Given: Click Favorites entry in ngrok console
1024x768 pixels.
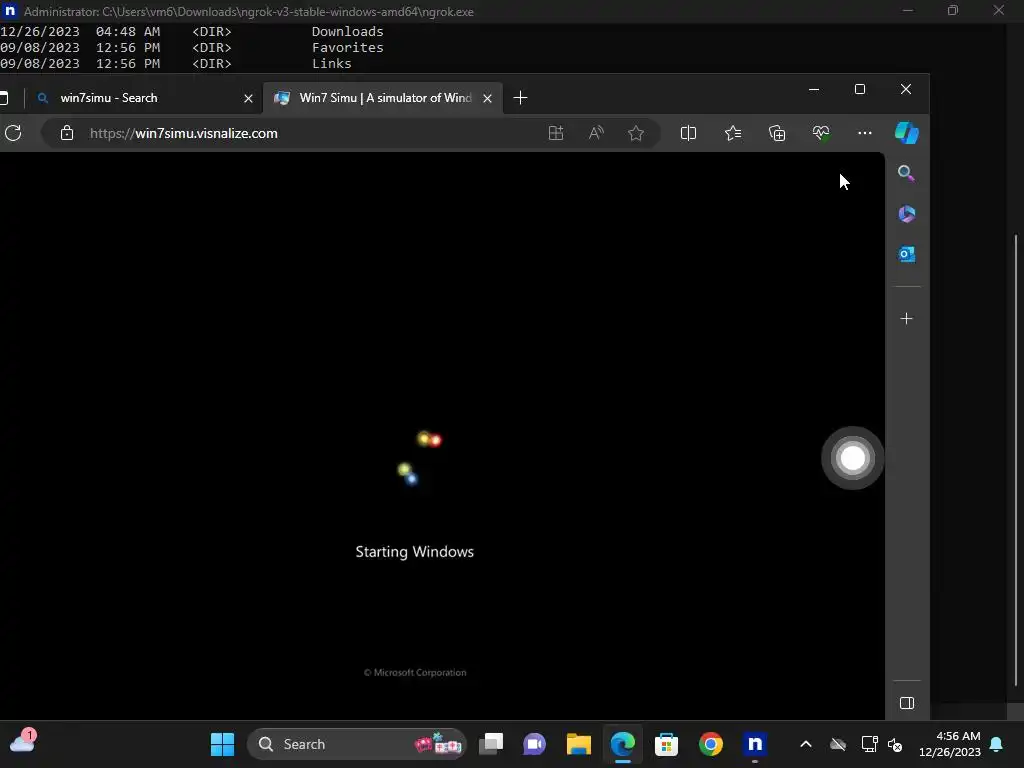Looking at the screenshot, I should point(347,48).
